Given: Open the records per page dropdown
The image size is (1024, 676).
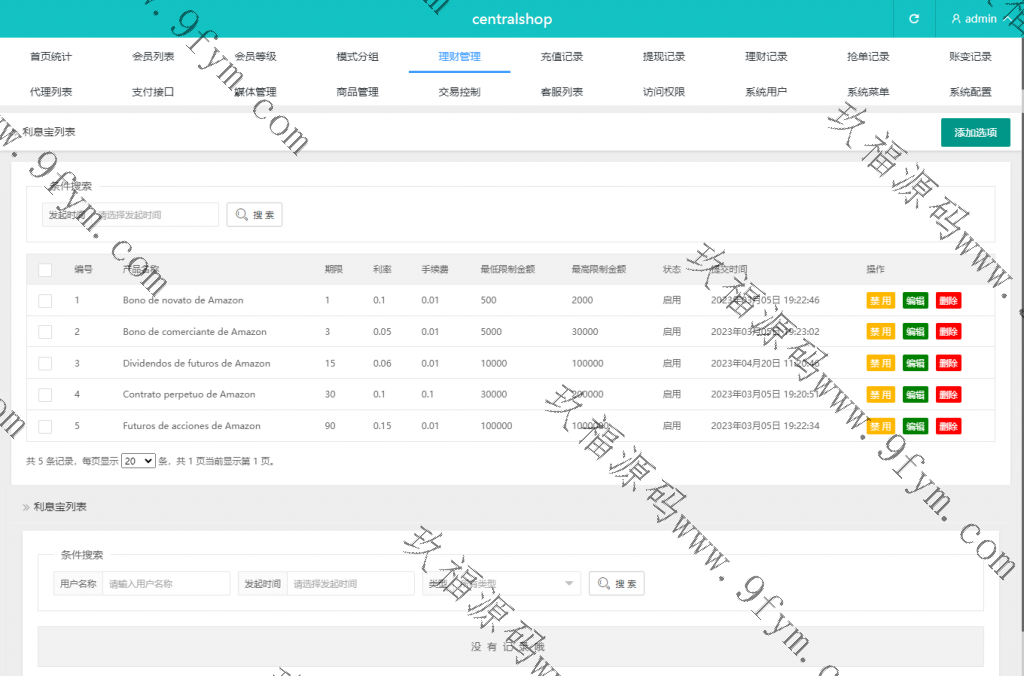Looking at the screenshot, I should 138,461.
